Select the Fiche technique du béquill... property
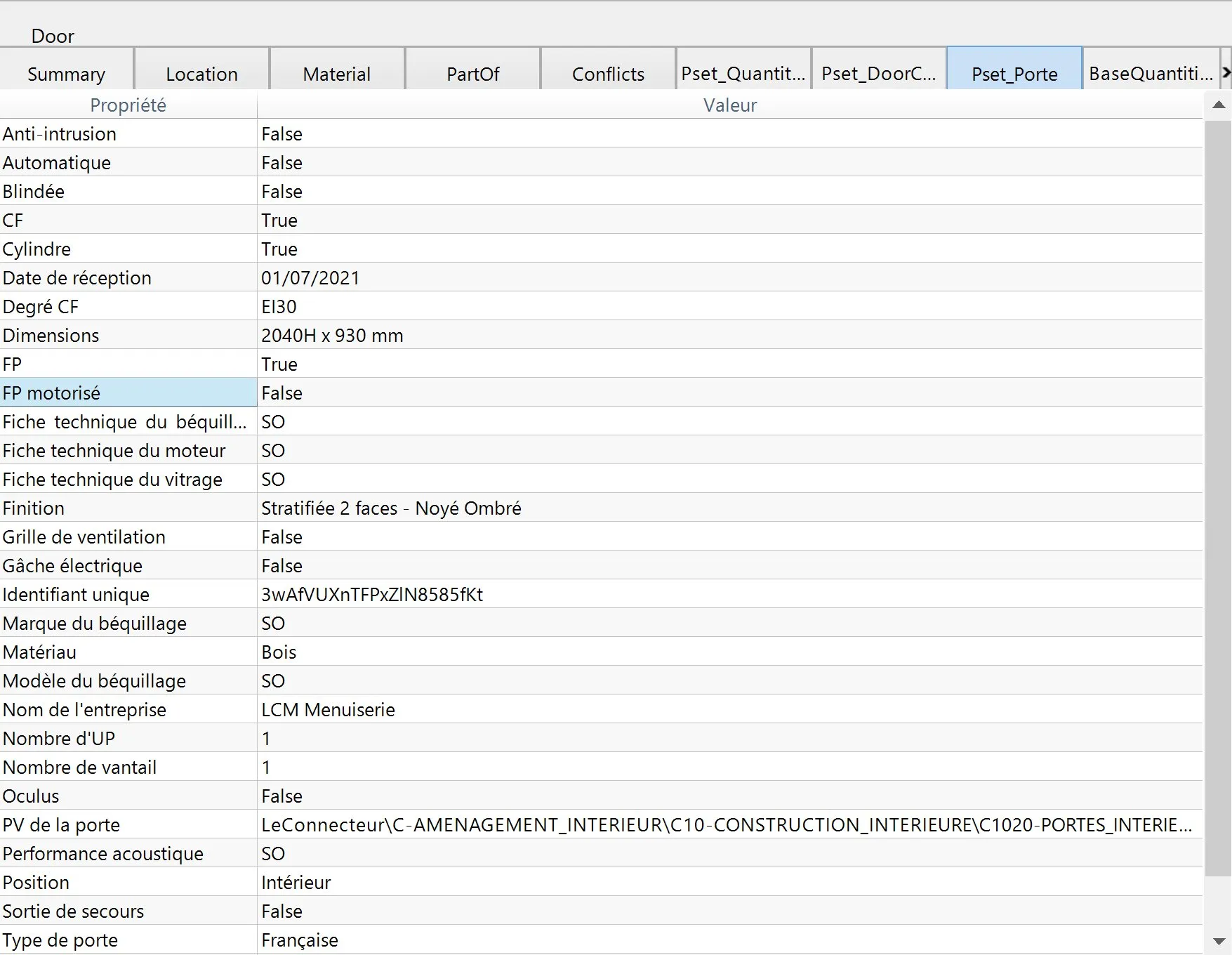 point(128,421)
